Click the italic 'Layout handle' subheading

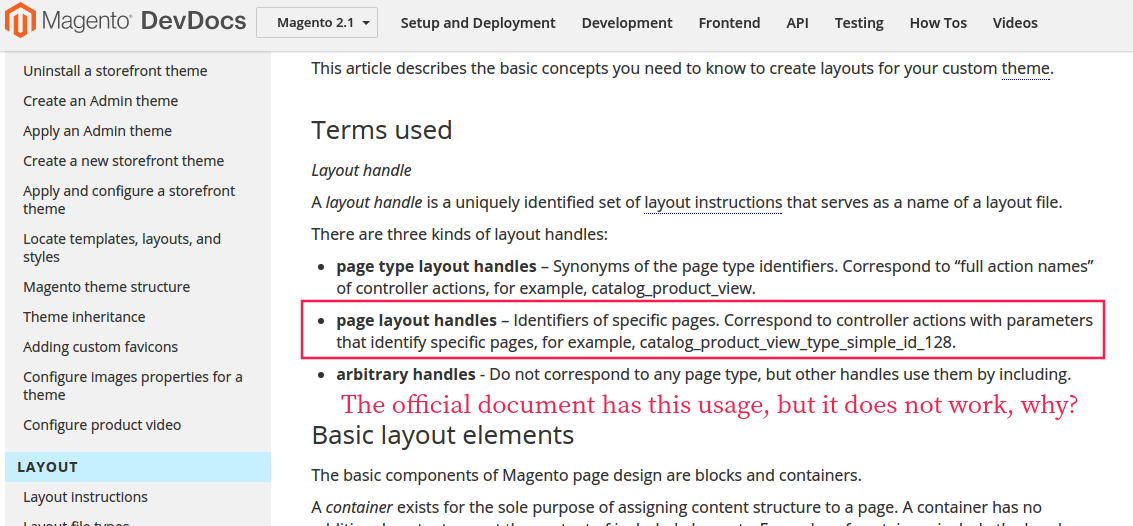pyautogui.click(x=361, y=171)
